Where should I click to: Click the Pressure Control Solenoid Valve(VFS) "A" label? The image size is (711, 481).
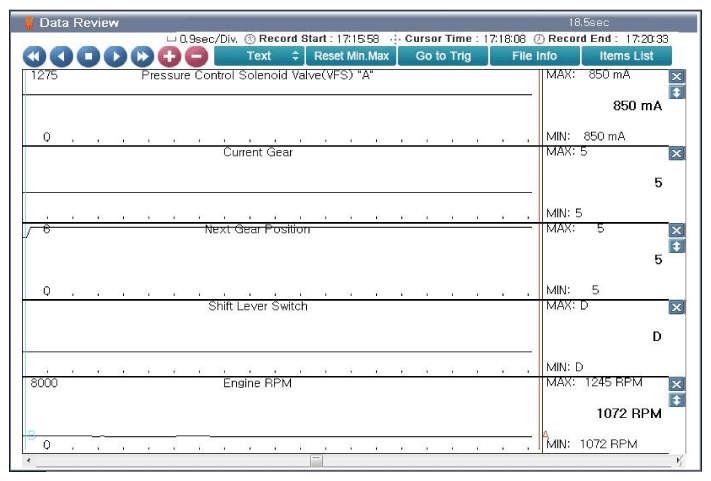[257, 75]
